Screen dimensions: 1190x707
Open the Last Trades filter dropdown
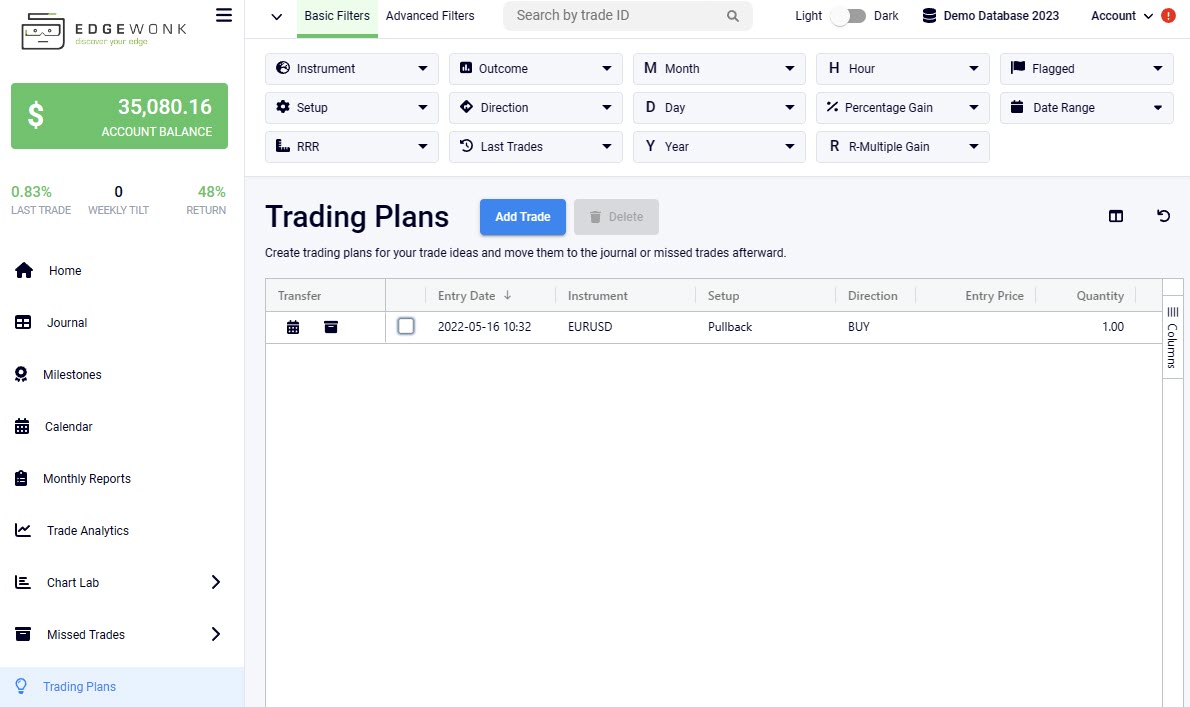click(536, 146)
